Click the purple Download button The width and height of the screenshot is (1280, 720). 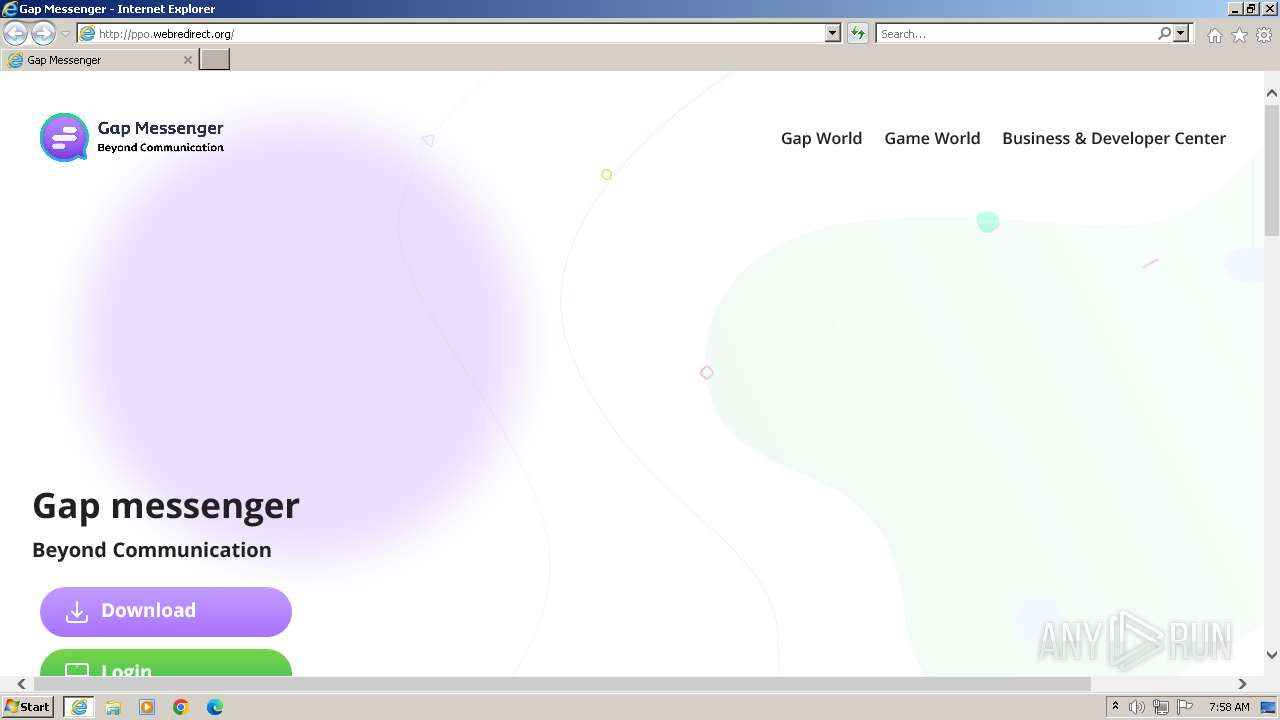click(166, 611)
